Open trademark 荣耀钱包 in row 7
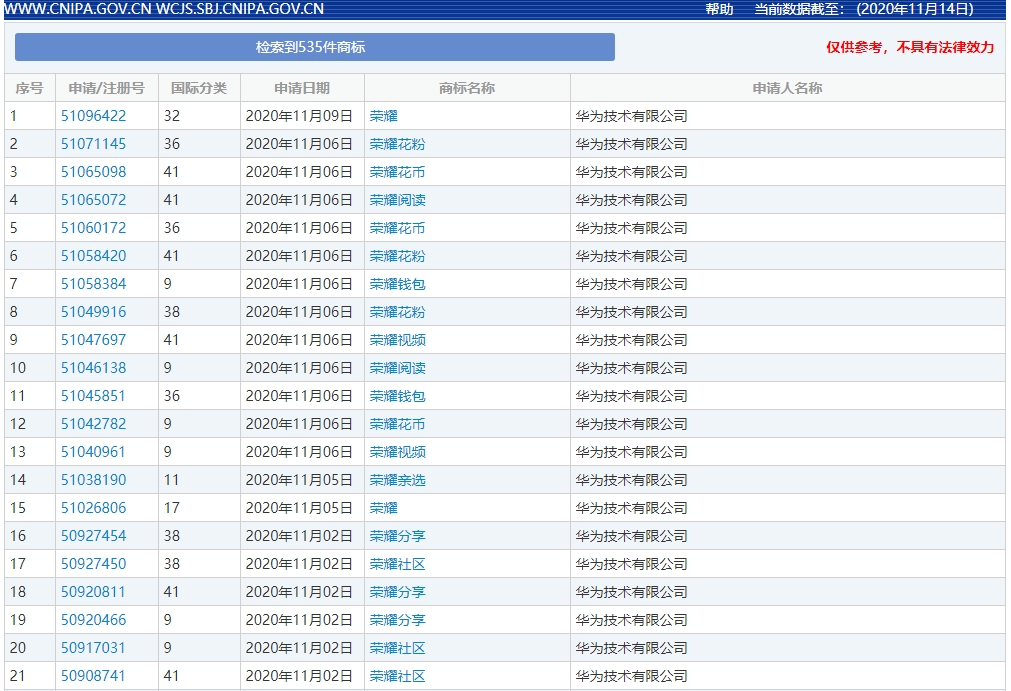1011x691 pixels. pyautogui.click(x=397, y=284)
